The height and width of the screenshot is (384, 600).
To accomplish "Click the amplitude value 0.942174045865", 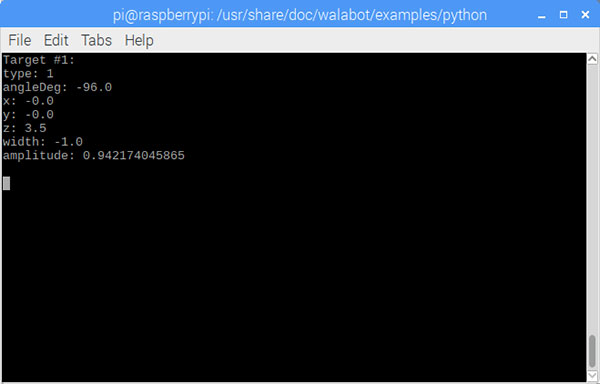I will [134, 155].
